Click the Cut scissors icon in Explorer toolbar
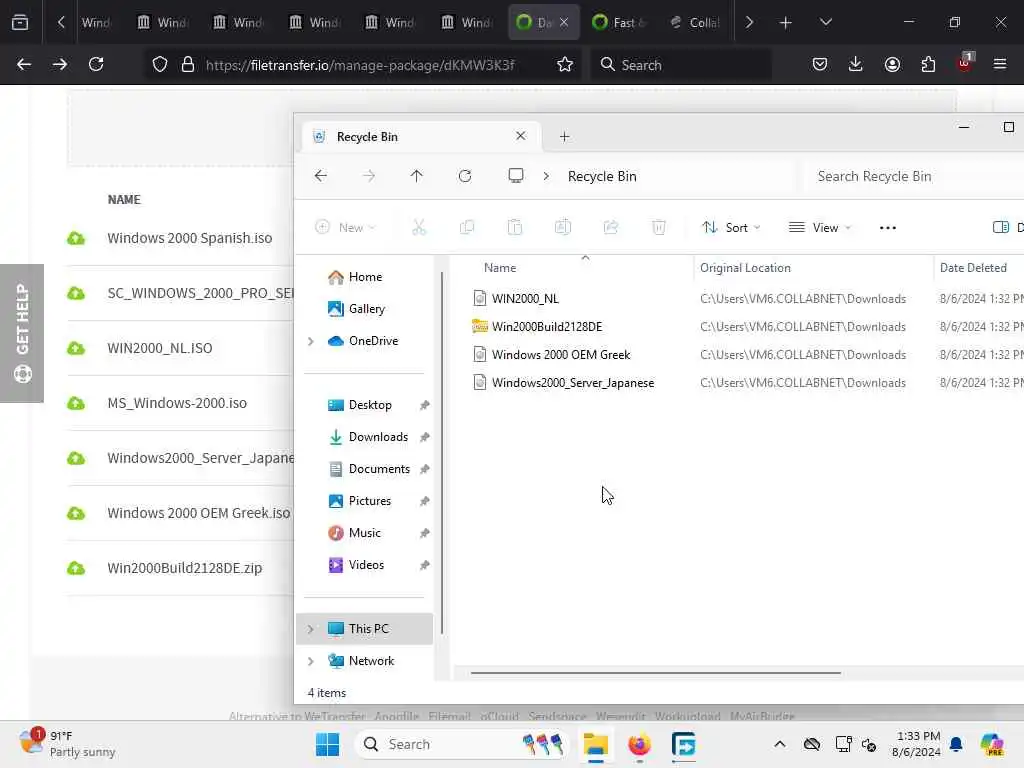 [x=419, y=227]
